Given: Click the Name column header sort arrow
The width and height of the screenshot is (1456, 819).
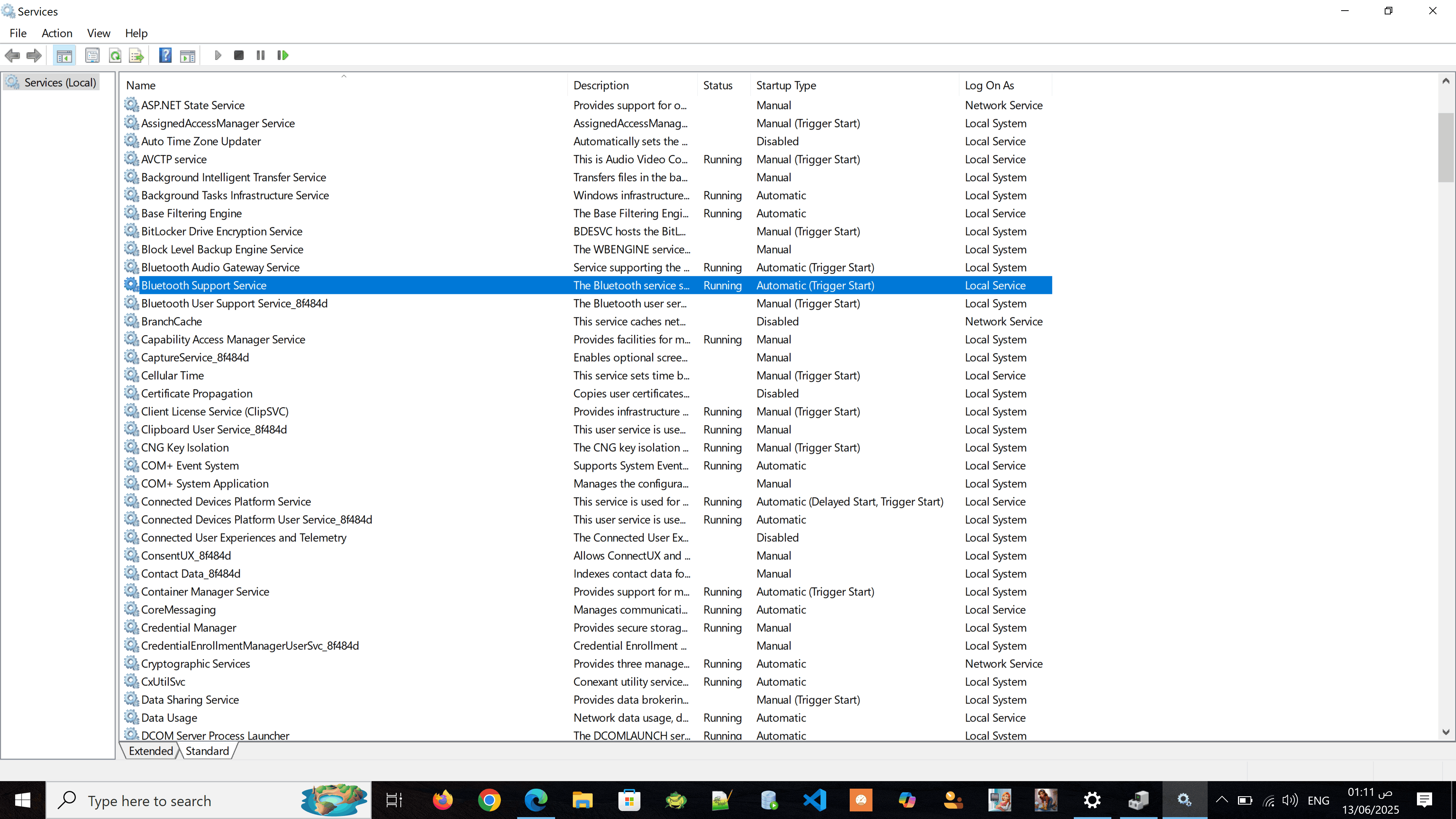Looking at the screenshot, I should [343, 76].
